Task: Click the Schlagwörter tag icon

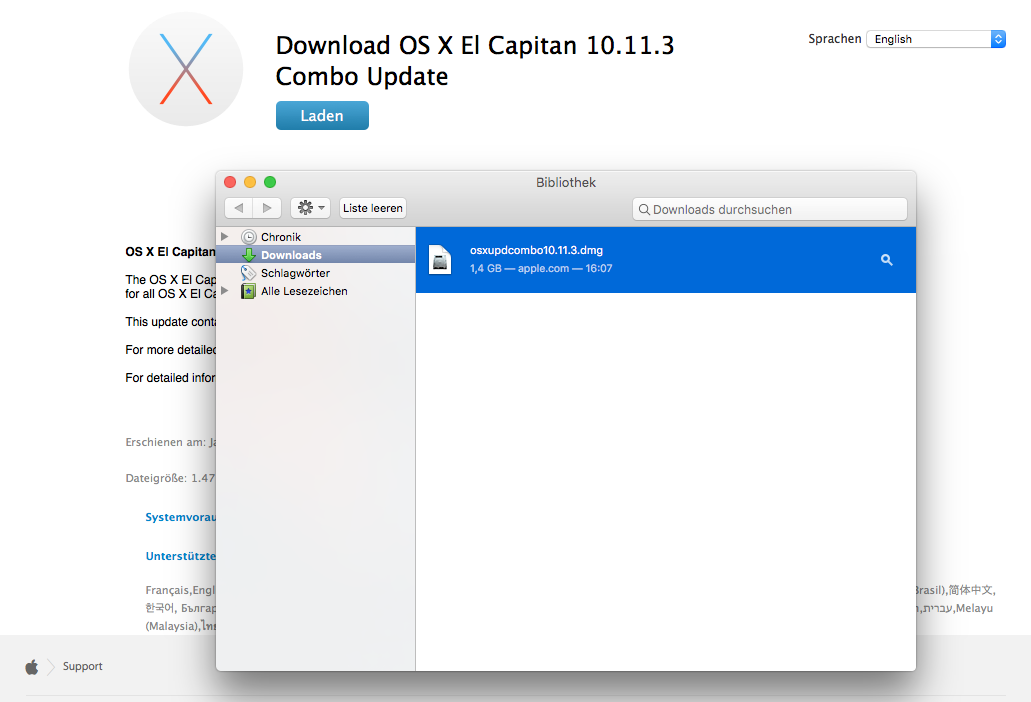Action: (249, 273)
